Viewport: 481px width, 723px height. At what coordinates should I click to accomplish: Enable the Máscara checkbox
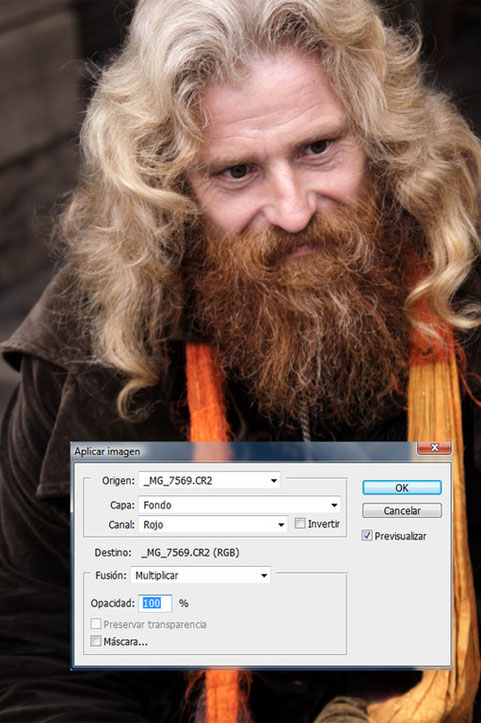coord(95,641)
